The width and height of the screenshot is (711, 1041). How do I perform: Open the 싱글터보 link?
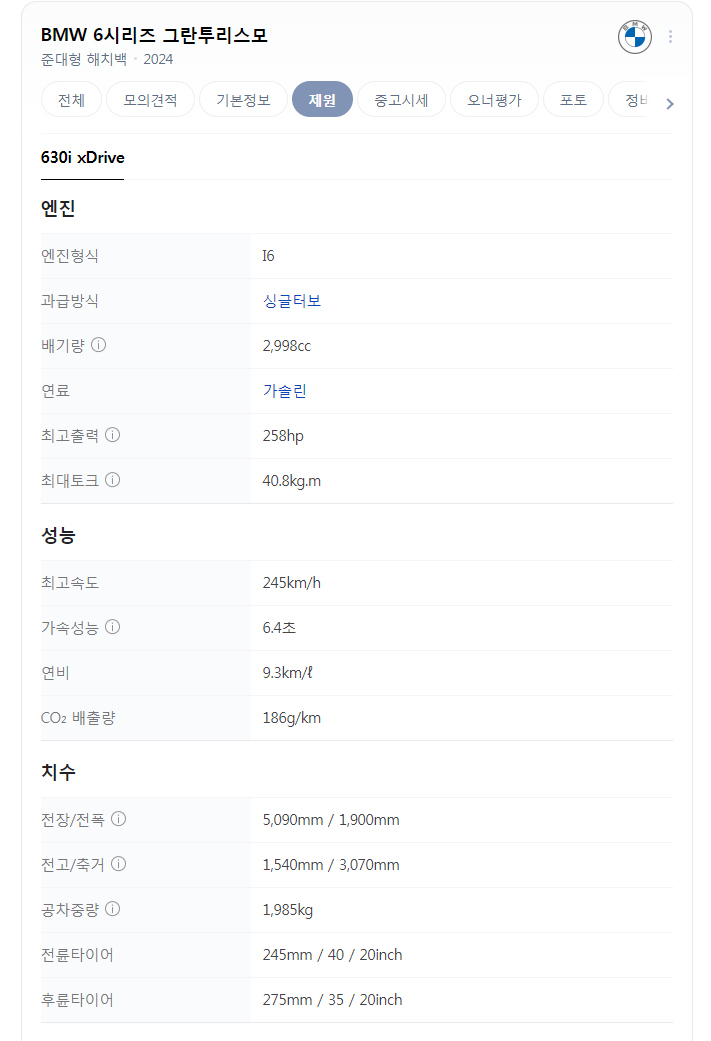pyautogui.click(x=291, y=301)
